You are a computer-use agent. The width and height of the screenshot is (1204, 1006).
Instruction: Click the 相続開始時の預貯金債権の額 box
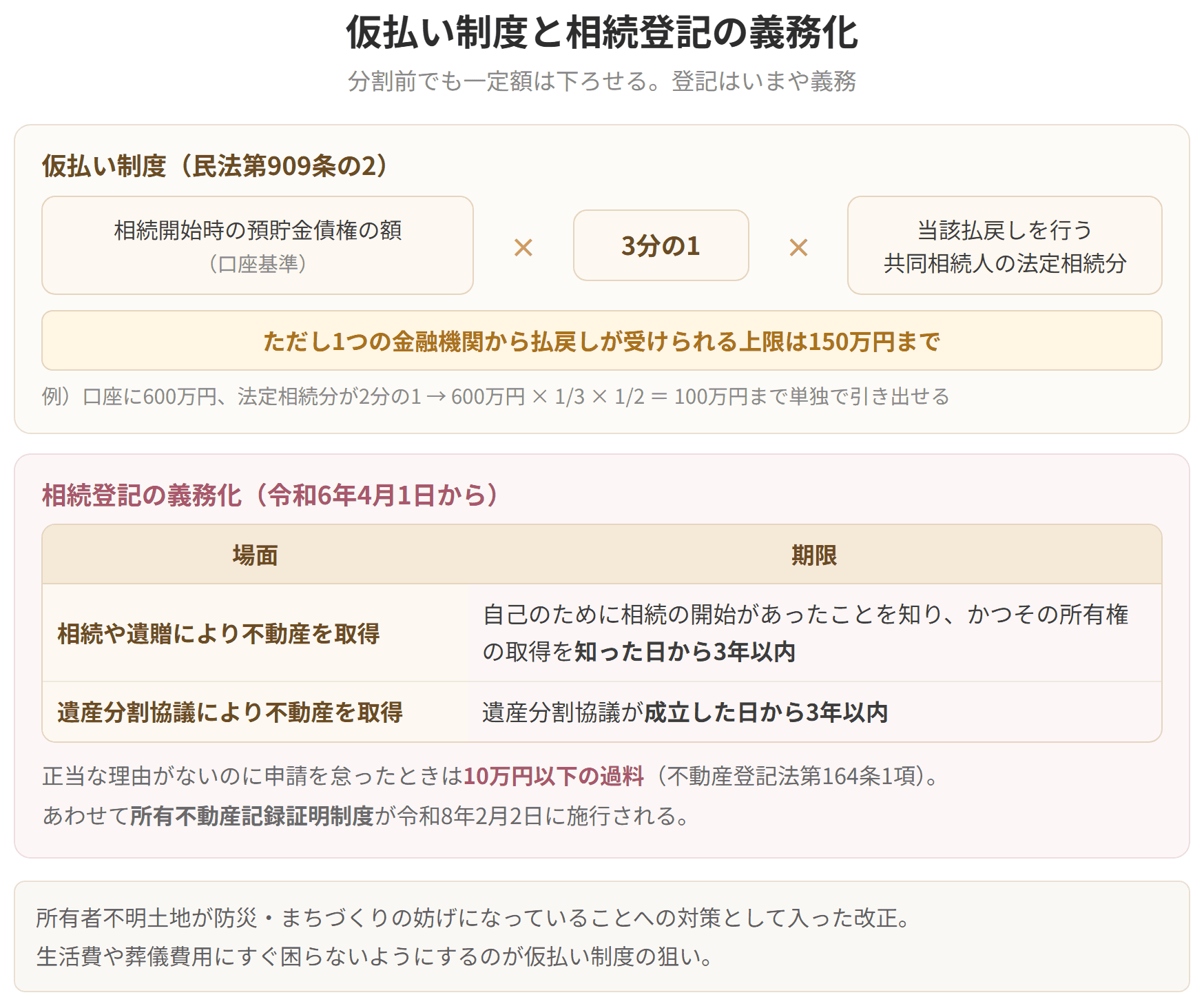(x=258, y=245)
